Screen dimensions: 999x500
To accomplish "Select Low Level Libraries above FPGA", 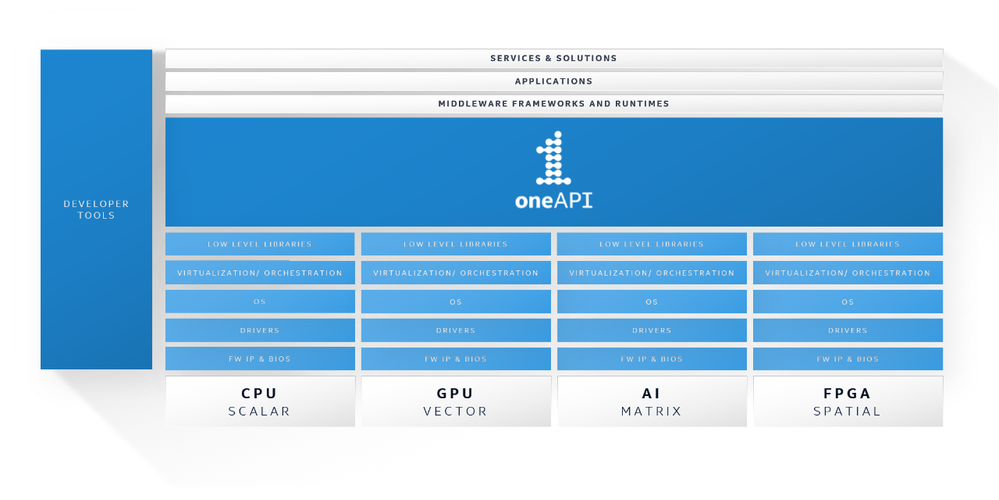I will (x=848, y=244).
